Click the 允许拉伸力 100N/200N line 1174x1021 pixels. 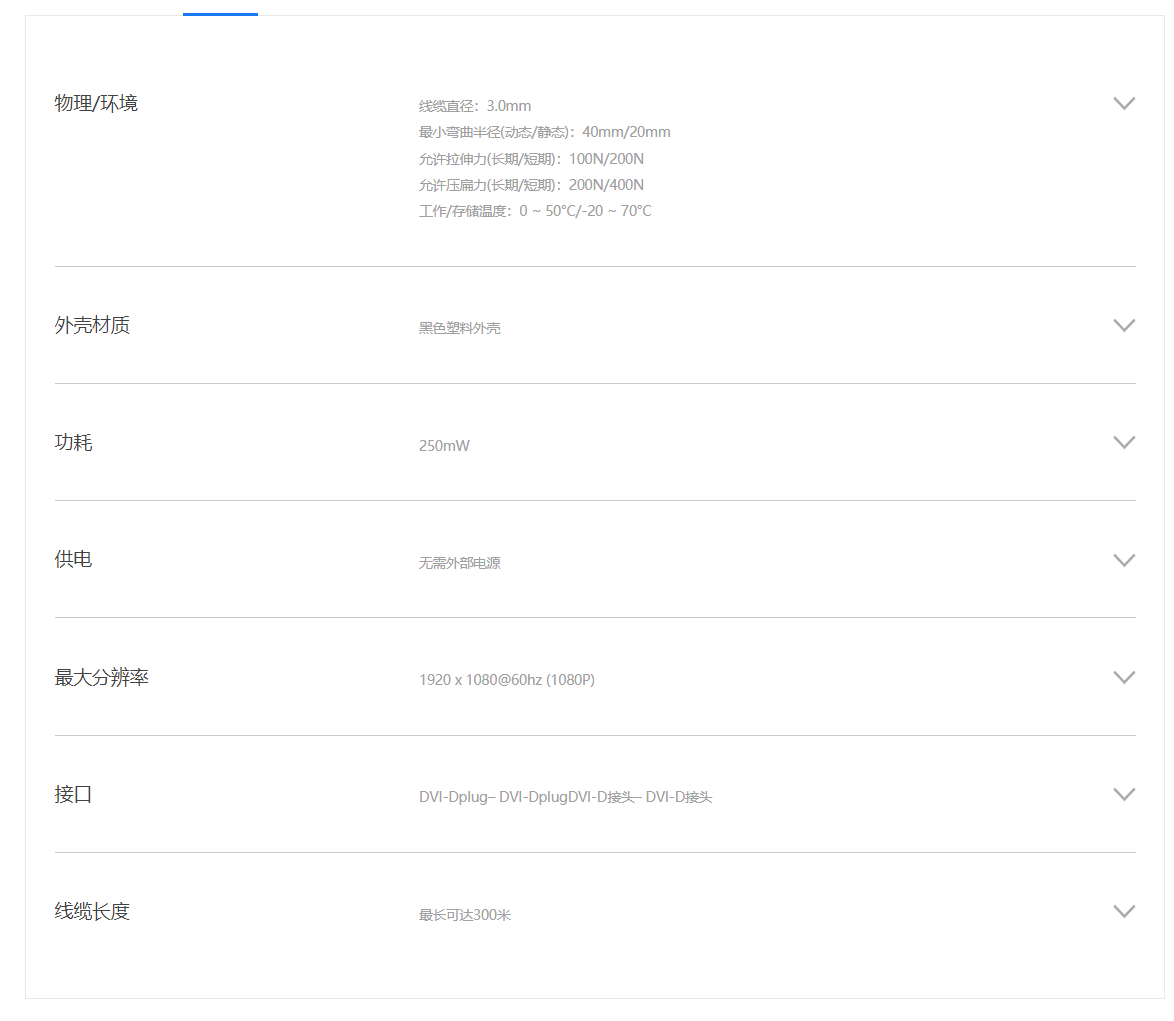531,159
